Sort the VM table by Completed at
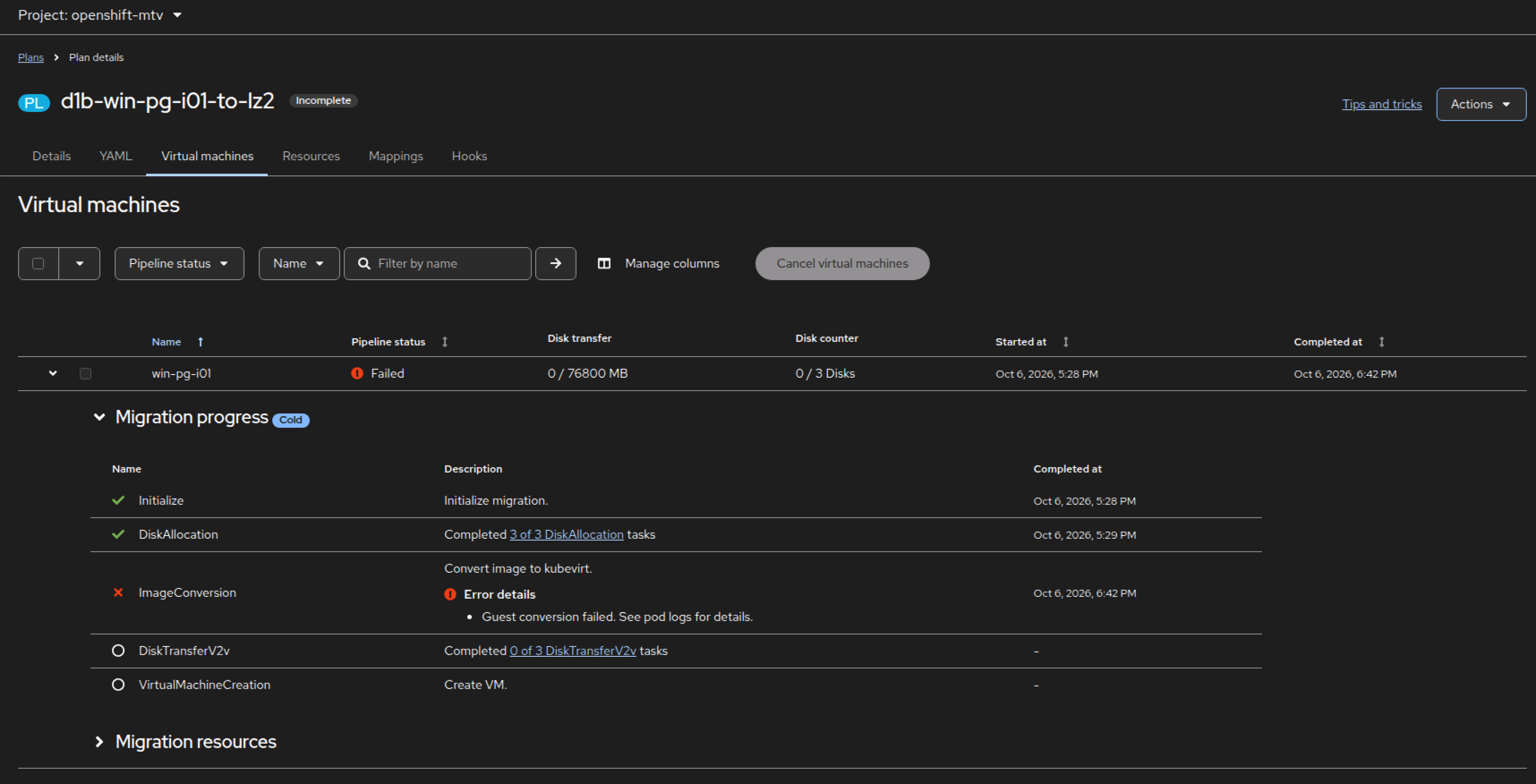 tap(1382, 342)
